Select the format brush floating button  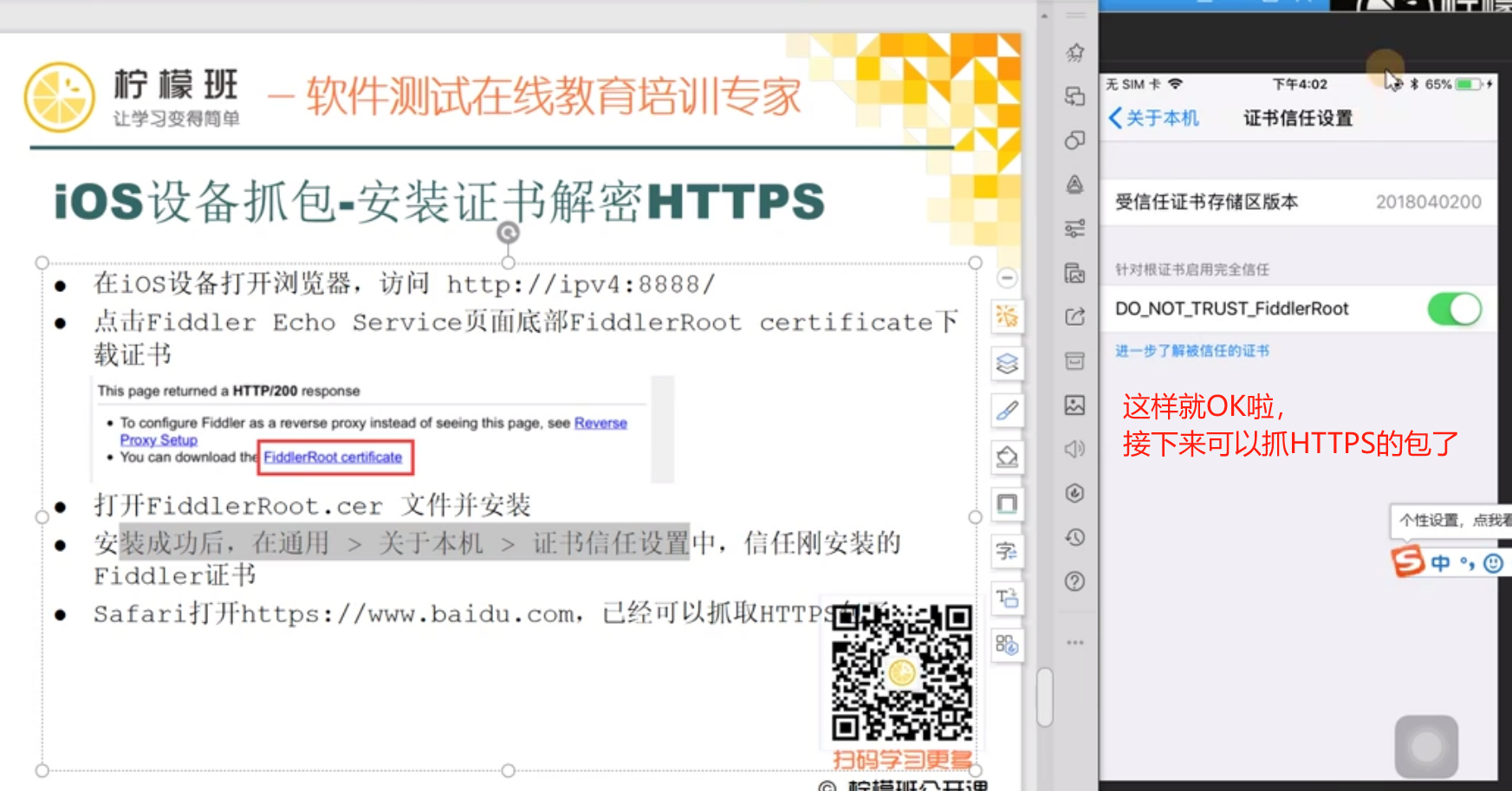[1007, 411]
